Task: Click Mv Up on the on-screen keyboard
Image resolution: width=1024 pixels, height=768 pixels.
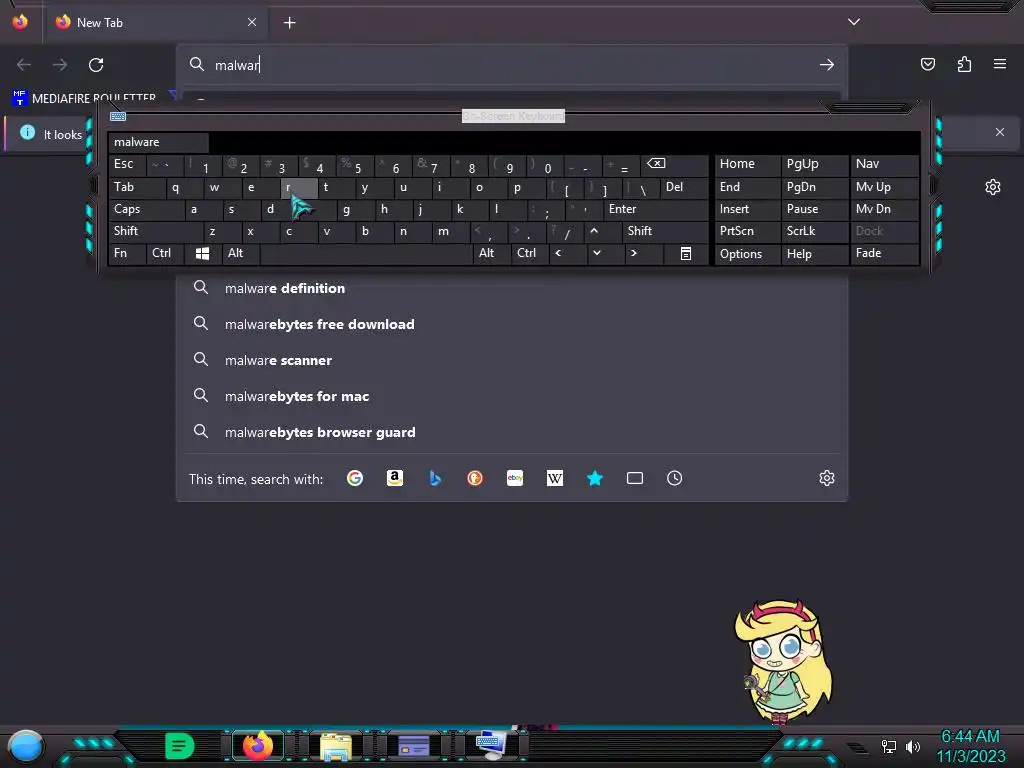Action: (884, 187)
